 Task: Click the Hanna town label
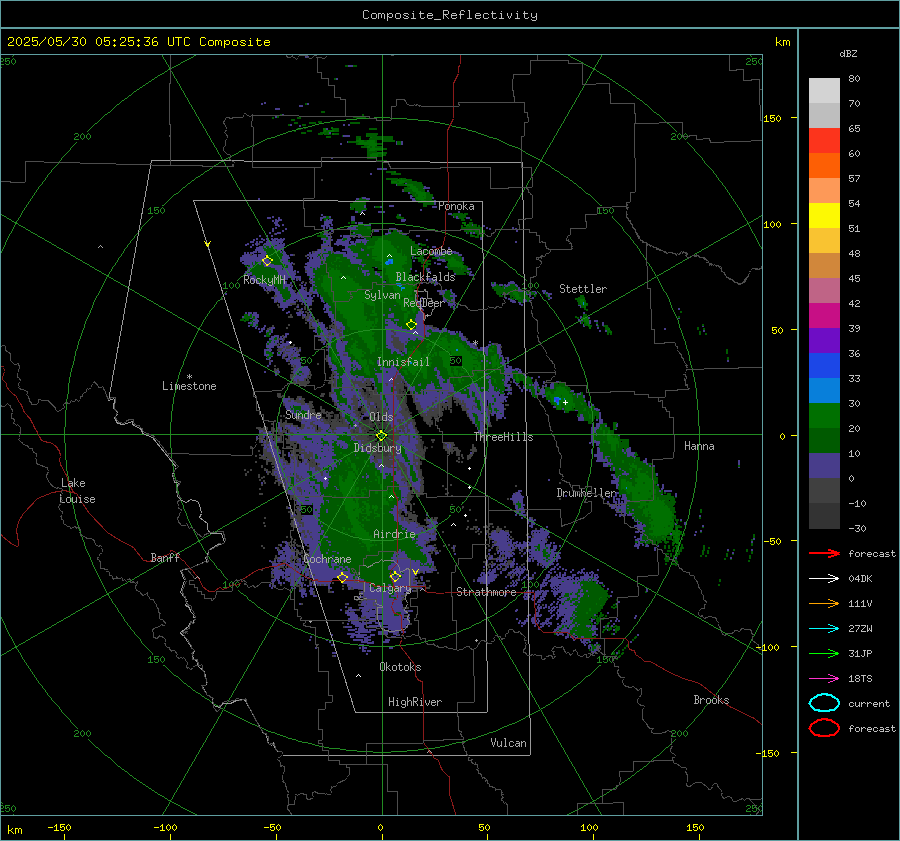[x=699, y=446]
